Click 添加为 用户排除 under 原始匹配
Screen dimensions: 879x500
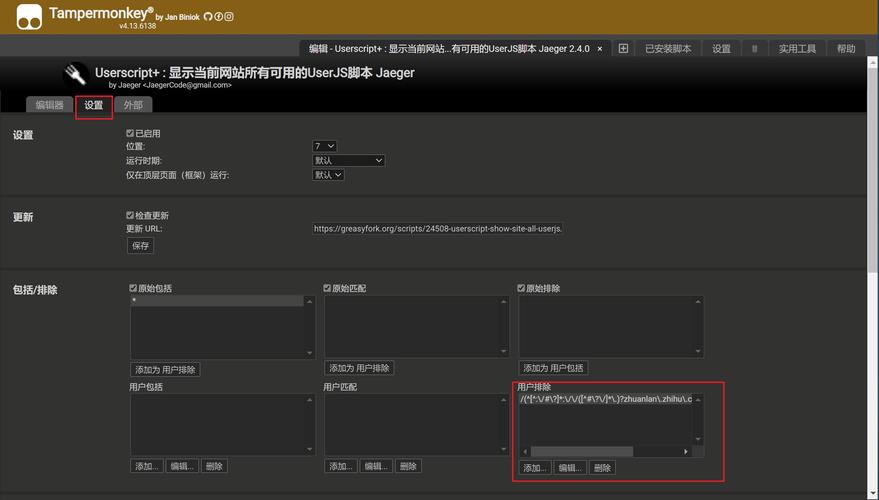359,368
